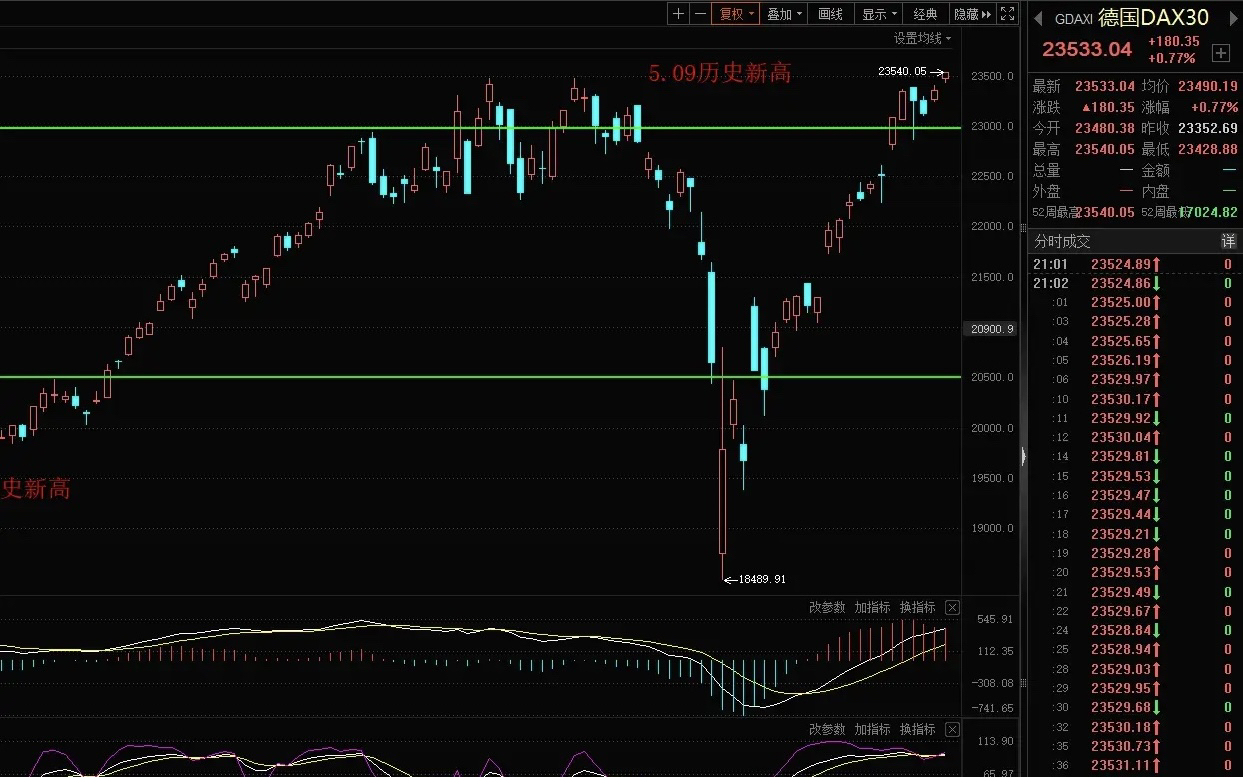
Task: Click the upper green horizontal line at 23000
Action: (480, 127)
